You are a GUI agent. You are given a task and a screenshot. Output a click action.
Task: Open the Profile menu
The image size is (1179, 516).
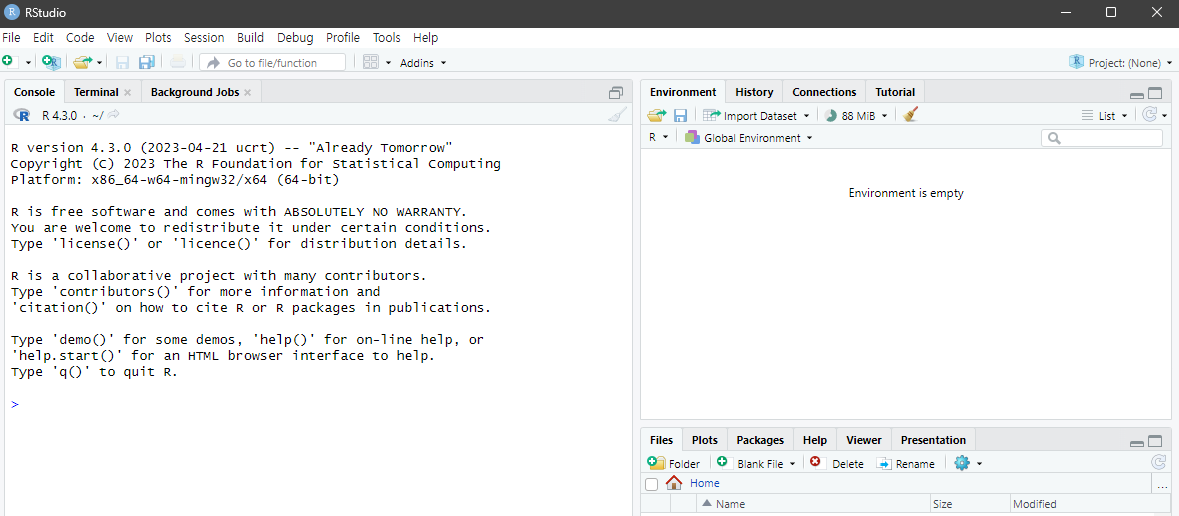[343, 38]
